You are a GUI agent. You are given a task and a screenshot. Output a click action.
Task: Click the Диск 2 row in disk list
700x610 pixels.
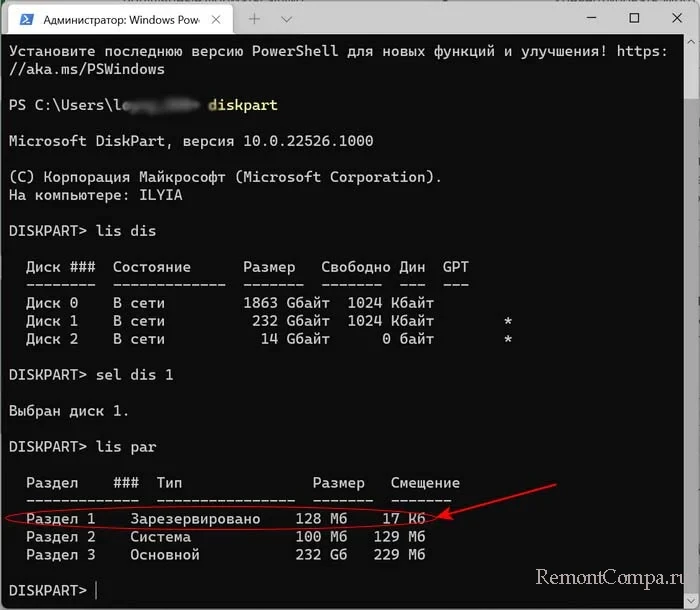tap(230, 339)
